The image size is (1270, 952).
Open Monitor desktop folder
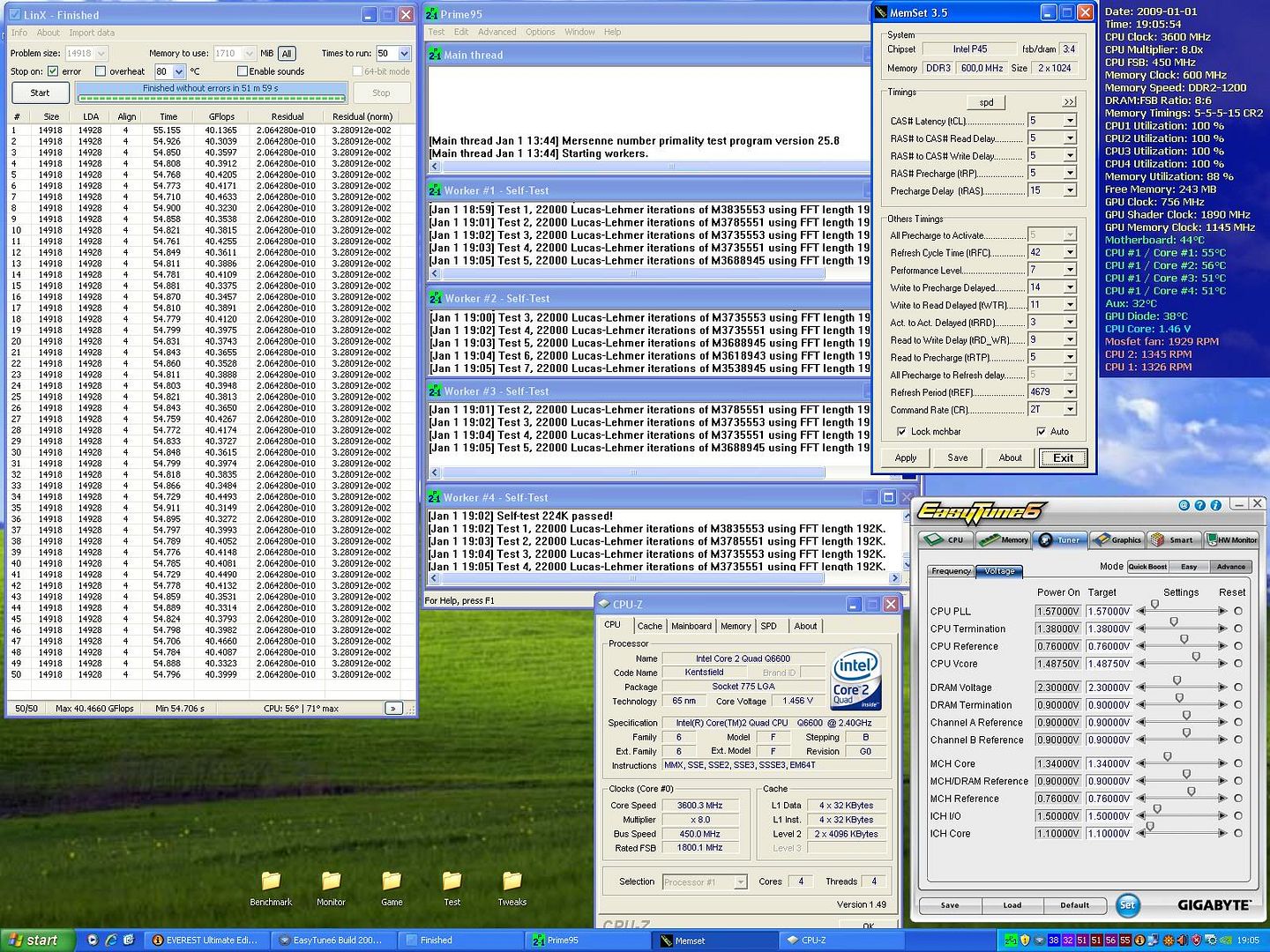click(x=331, y=889)
